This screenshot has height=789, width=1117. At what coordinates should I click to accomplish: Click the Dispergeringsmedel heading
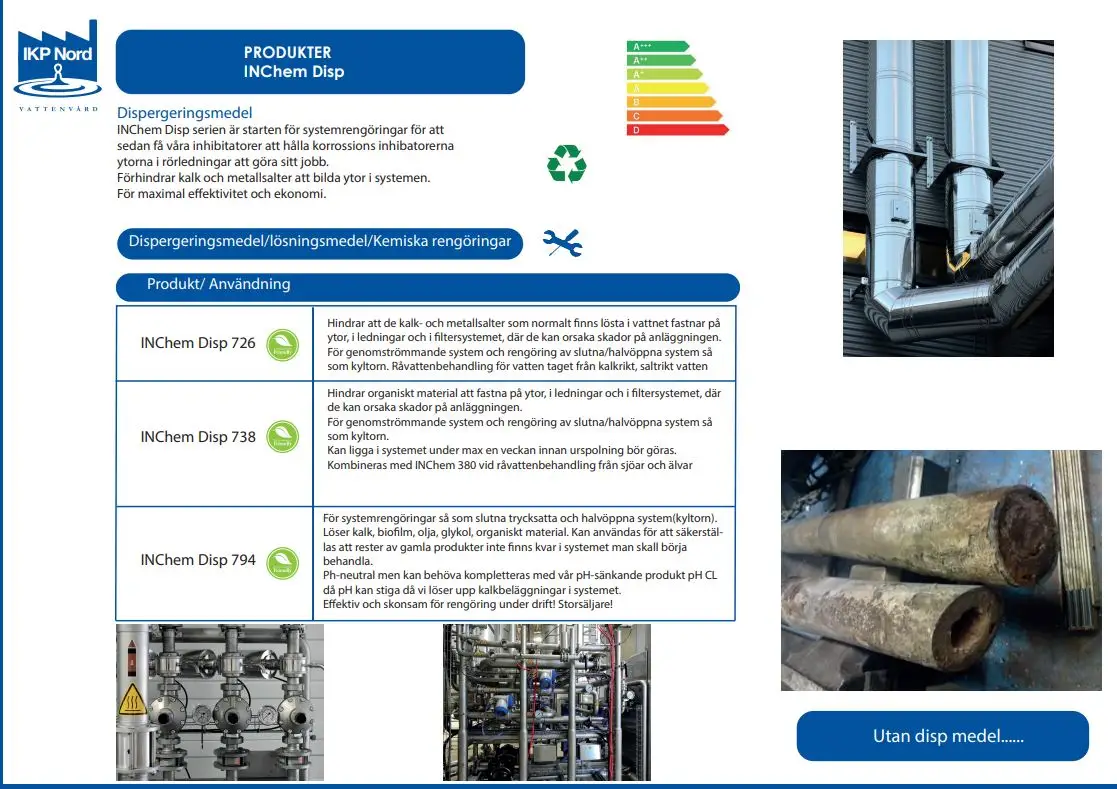(x=185, y=113)
